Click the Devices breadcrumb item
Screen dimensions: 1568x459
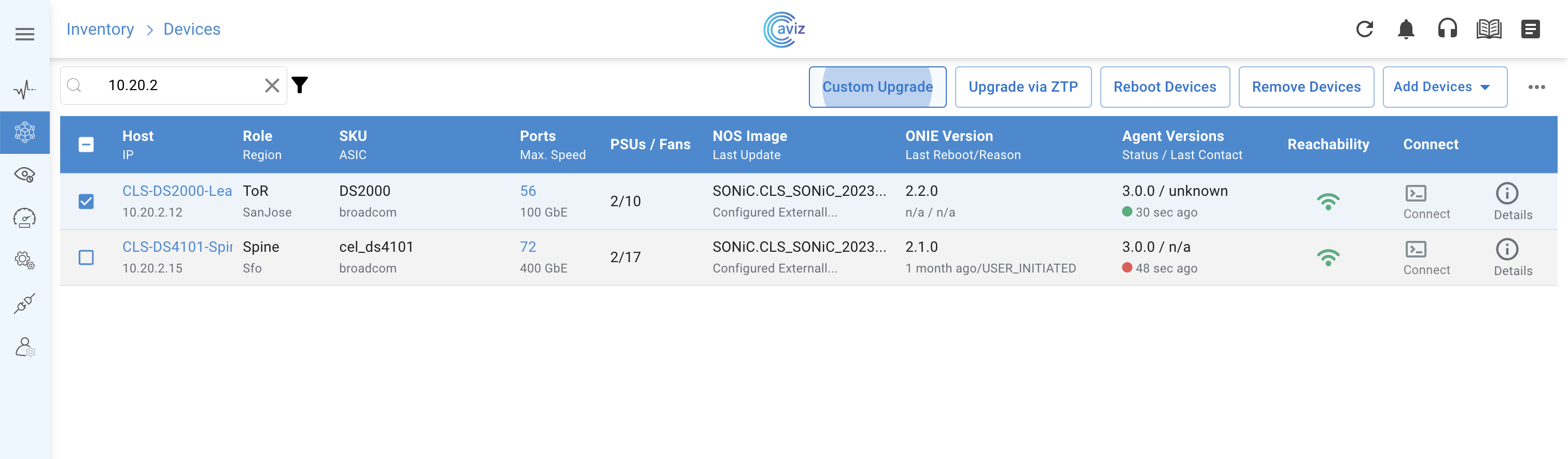coord(192,29)
